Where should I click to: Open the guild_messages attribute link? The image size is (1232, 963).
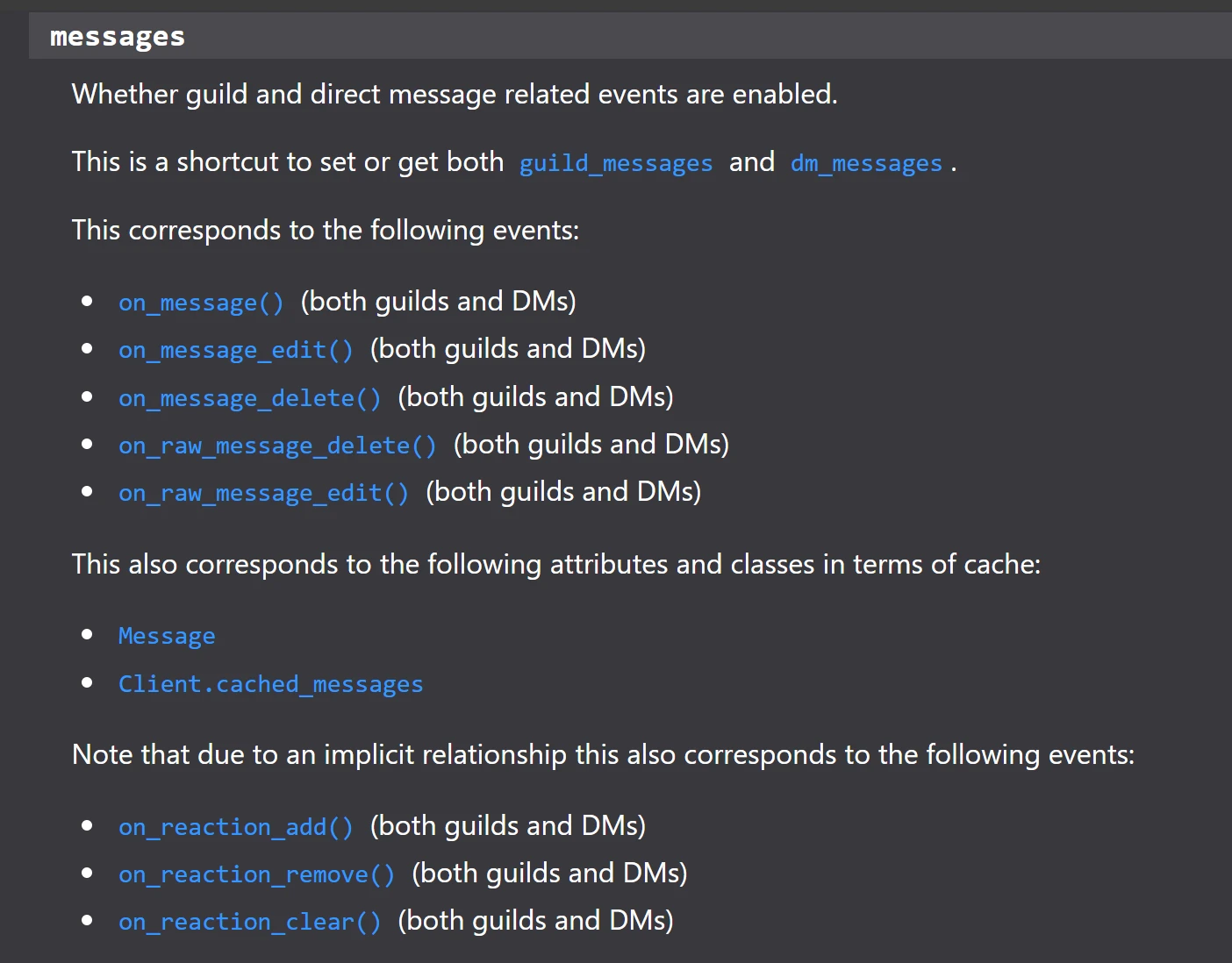pos(615,163)
